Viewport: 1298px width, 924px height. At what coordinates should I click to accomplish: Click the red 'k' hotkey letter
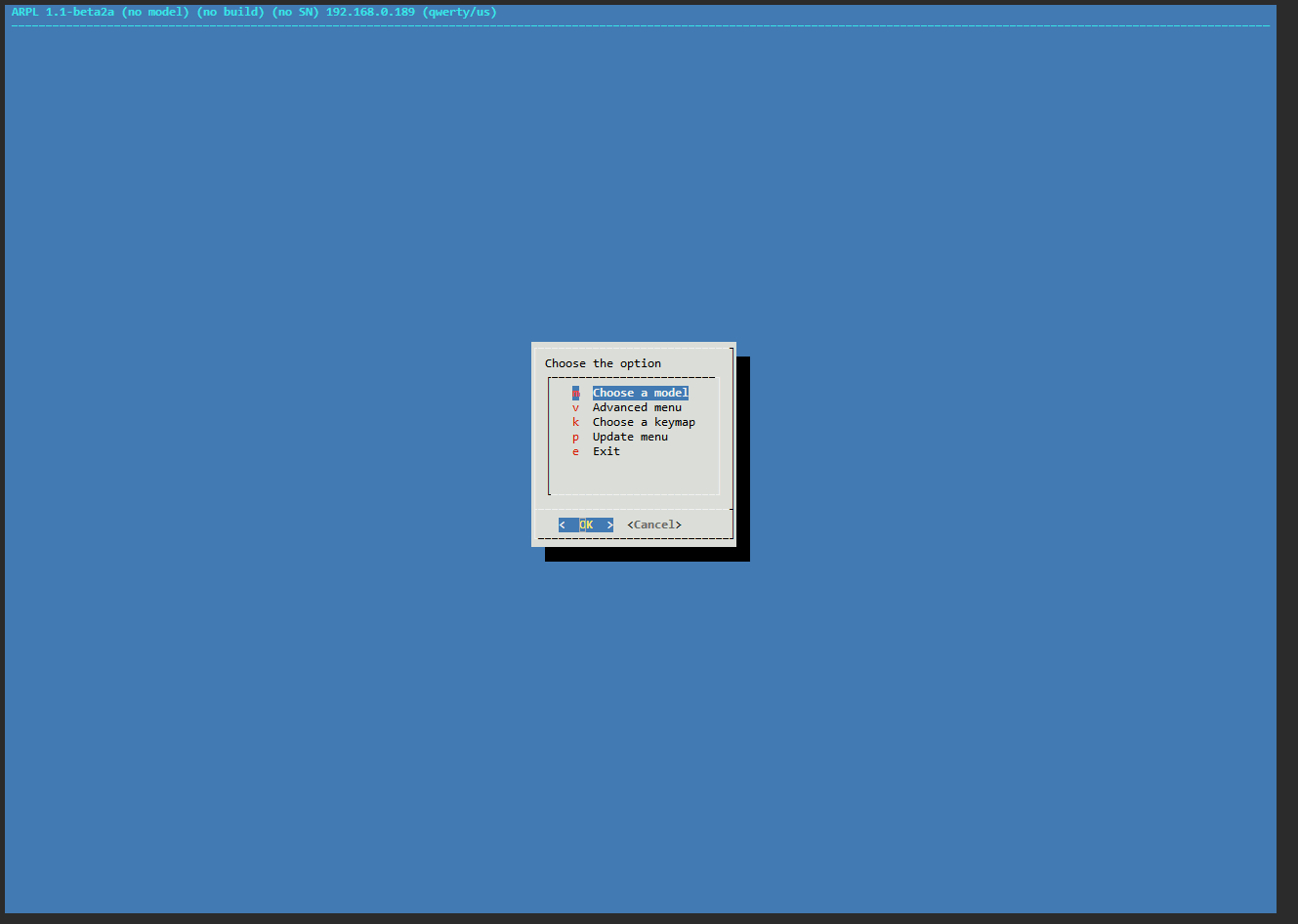pos(576,422)
